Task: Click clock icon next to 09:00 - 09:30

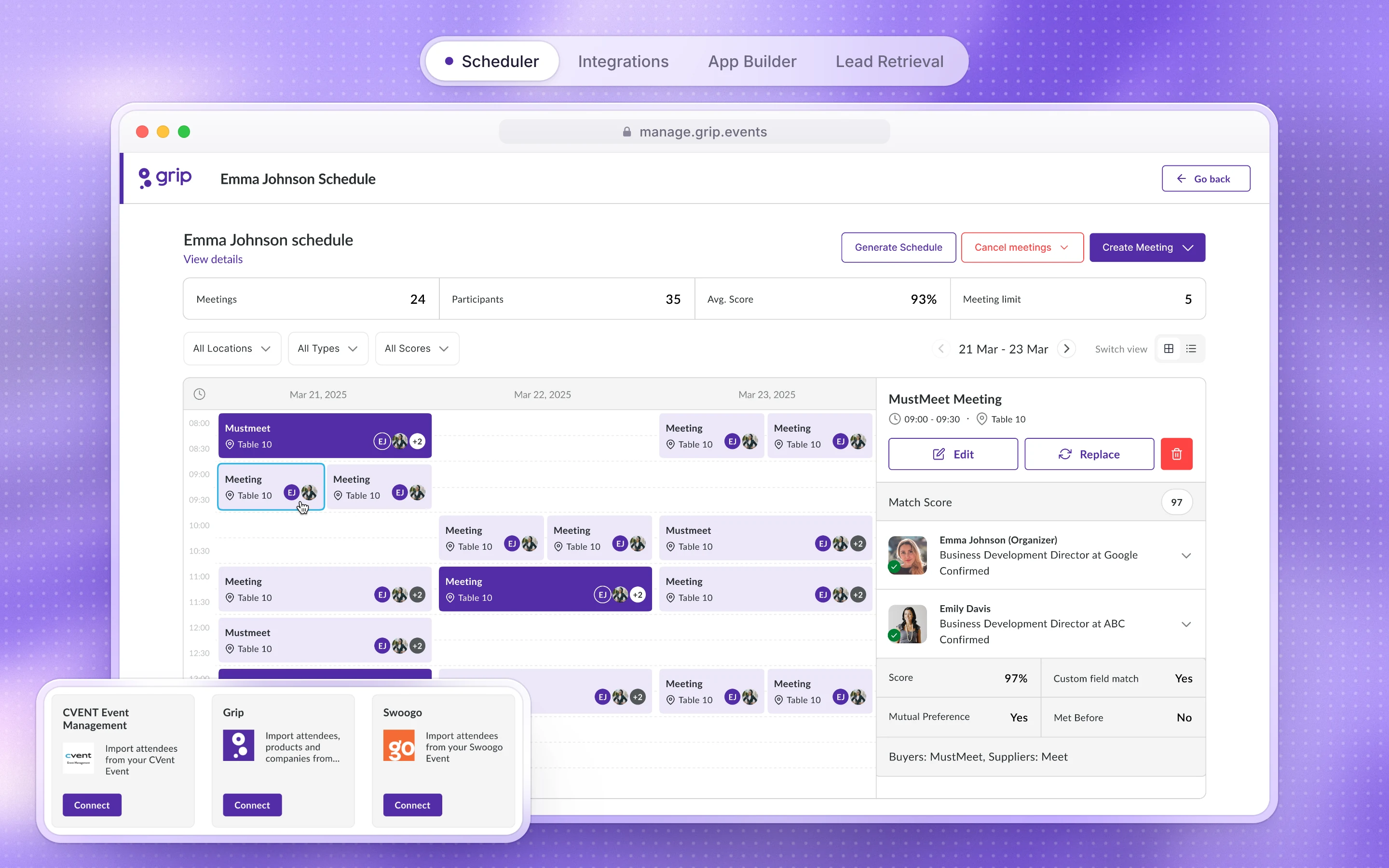Action: pyautogui.click(x=894, y=419)
